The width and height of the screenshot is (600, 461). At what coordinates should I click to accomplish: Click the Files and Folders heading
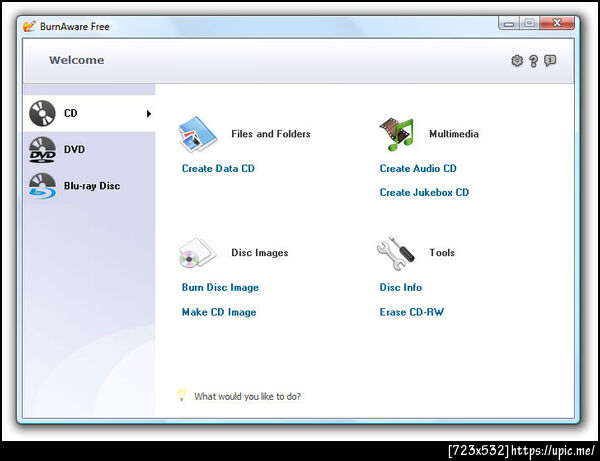pos(271,134)
